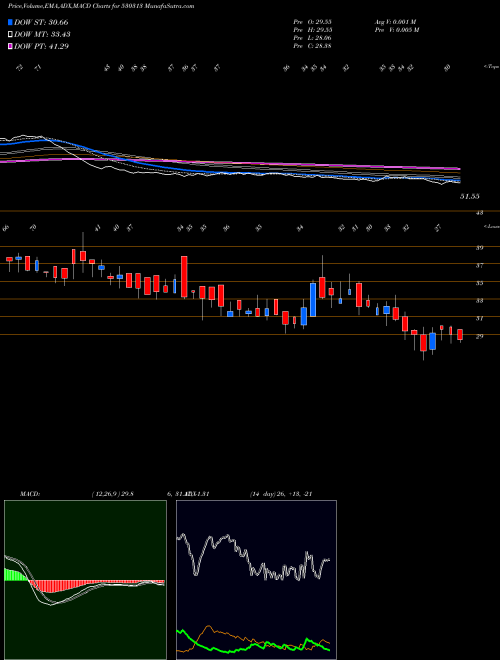Image resolution: width=500 pixels, height=660 pixels.
Task: Select the 'Pre C: 28.38' close value
Action: (x=312, y=46)
